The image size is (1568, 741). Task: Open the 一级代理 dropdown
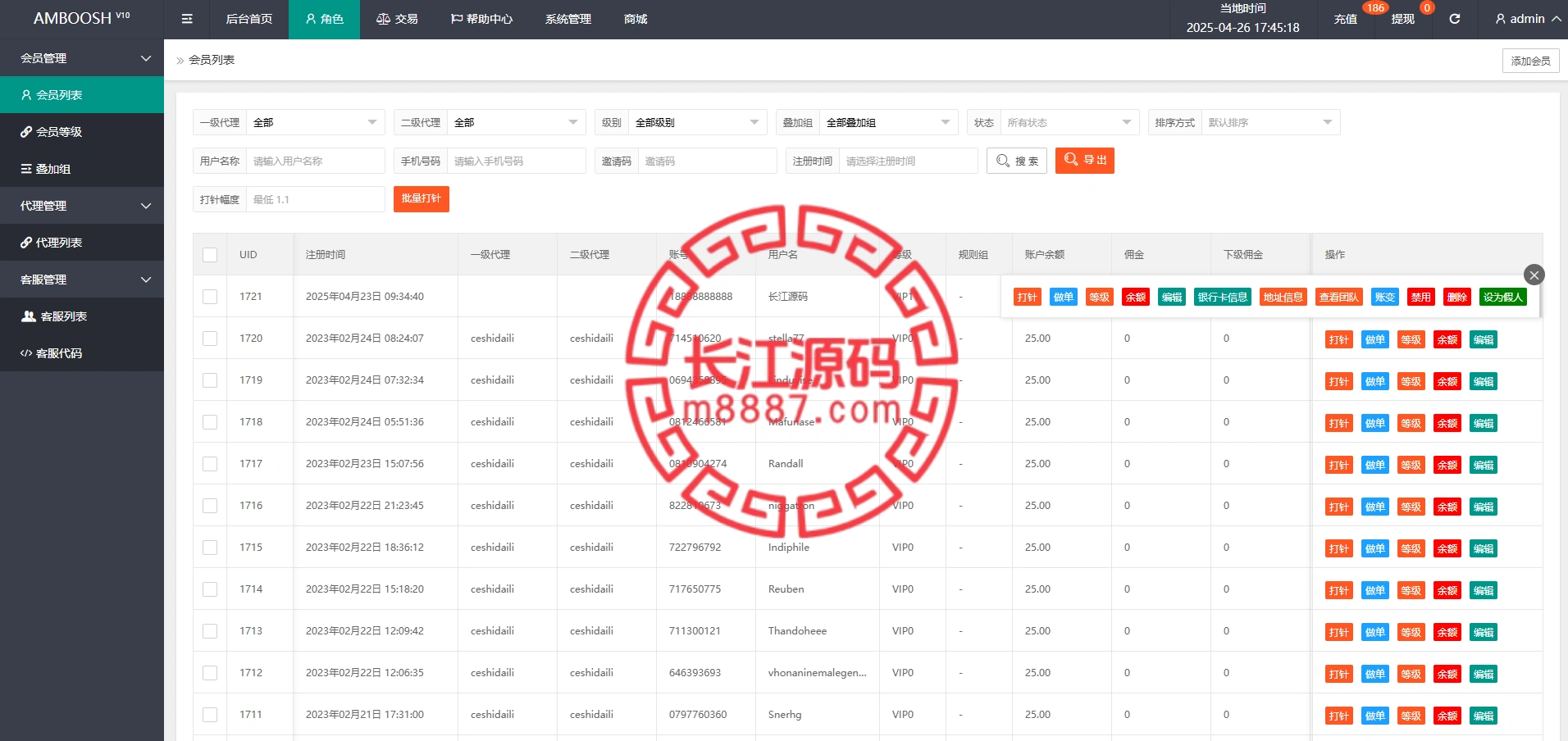(x=316, y=122)
